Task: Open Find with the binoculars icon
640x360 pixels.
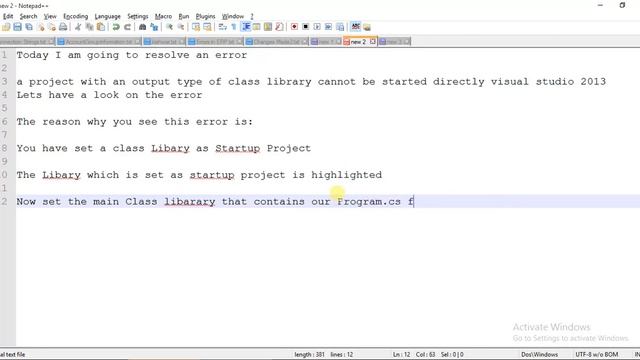Action: tap(142, 27)
